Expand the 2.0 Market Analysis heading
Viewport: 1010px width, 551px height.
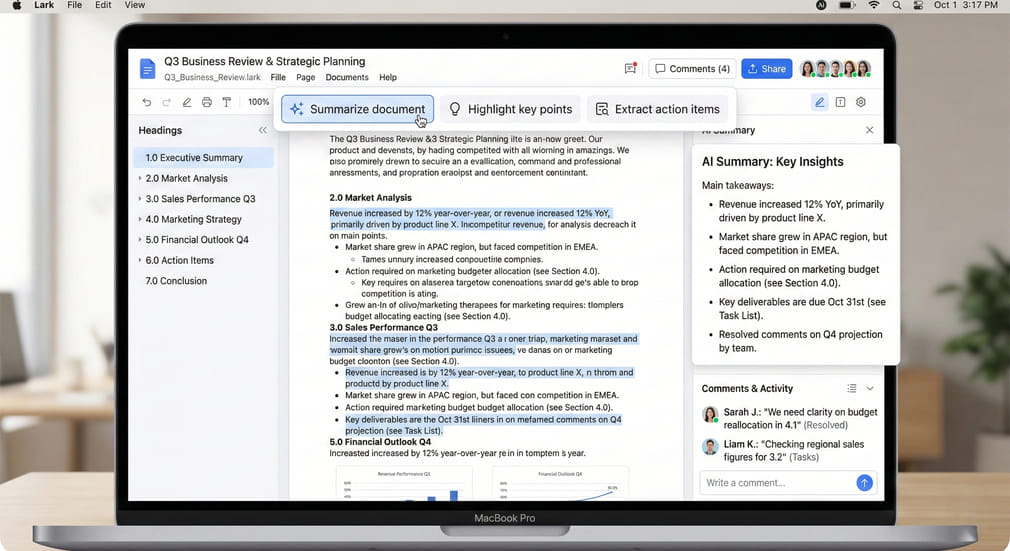pyautogui.click(x=140, y=178)
